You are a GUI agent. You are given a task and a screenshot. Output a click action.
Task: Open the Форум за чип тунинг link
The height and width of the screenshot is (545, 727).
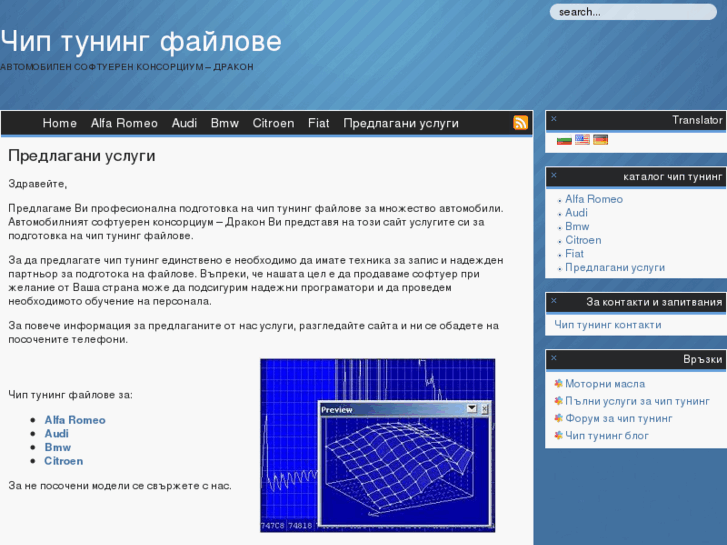click(x=619, y=418)
